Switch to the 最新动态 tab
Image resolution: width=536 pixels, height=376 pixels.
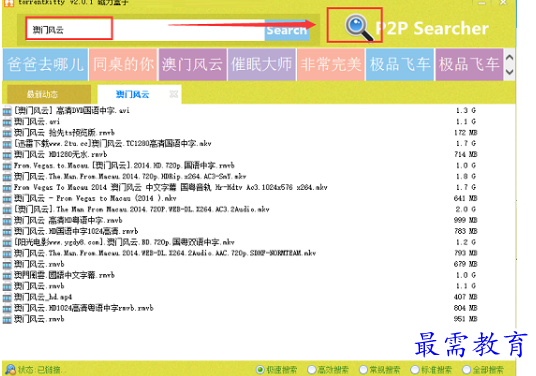49,94
